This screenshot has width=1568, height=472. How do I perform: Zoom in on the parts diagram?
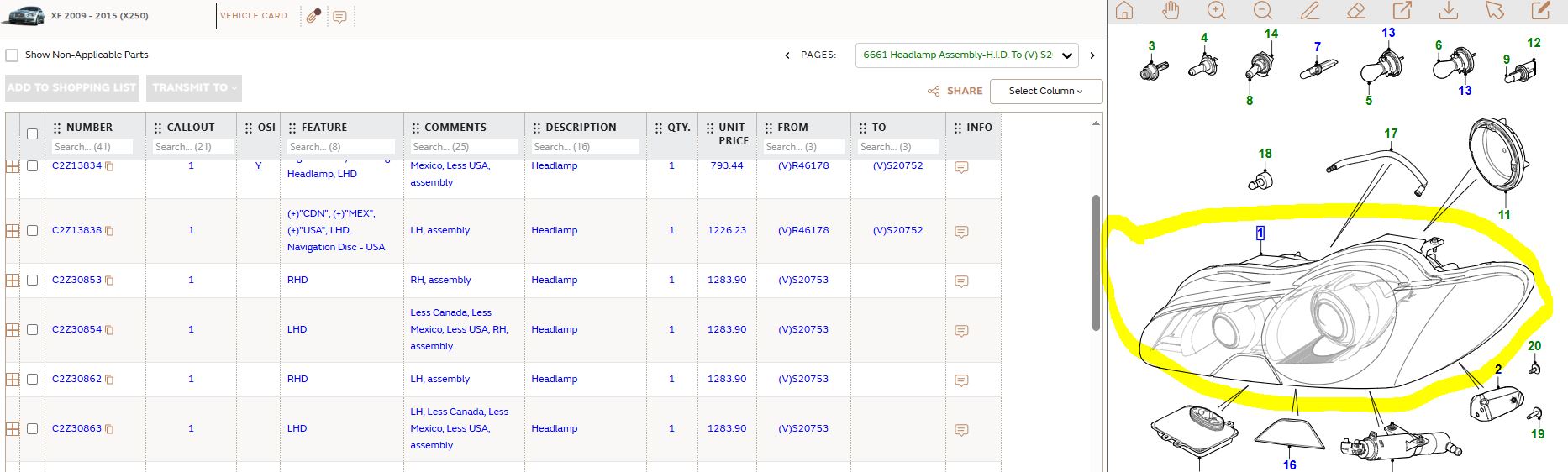[x=1217, y=11]
